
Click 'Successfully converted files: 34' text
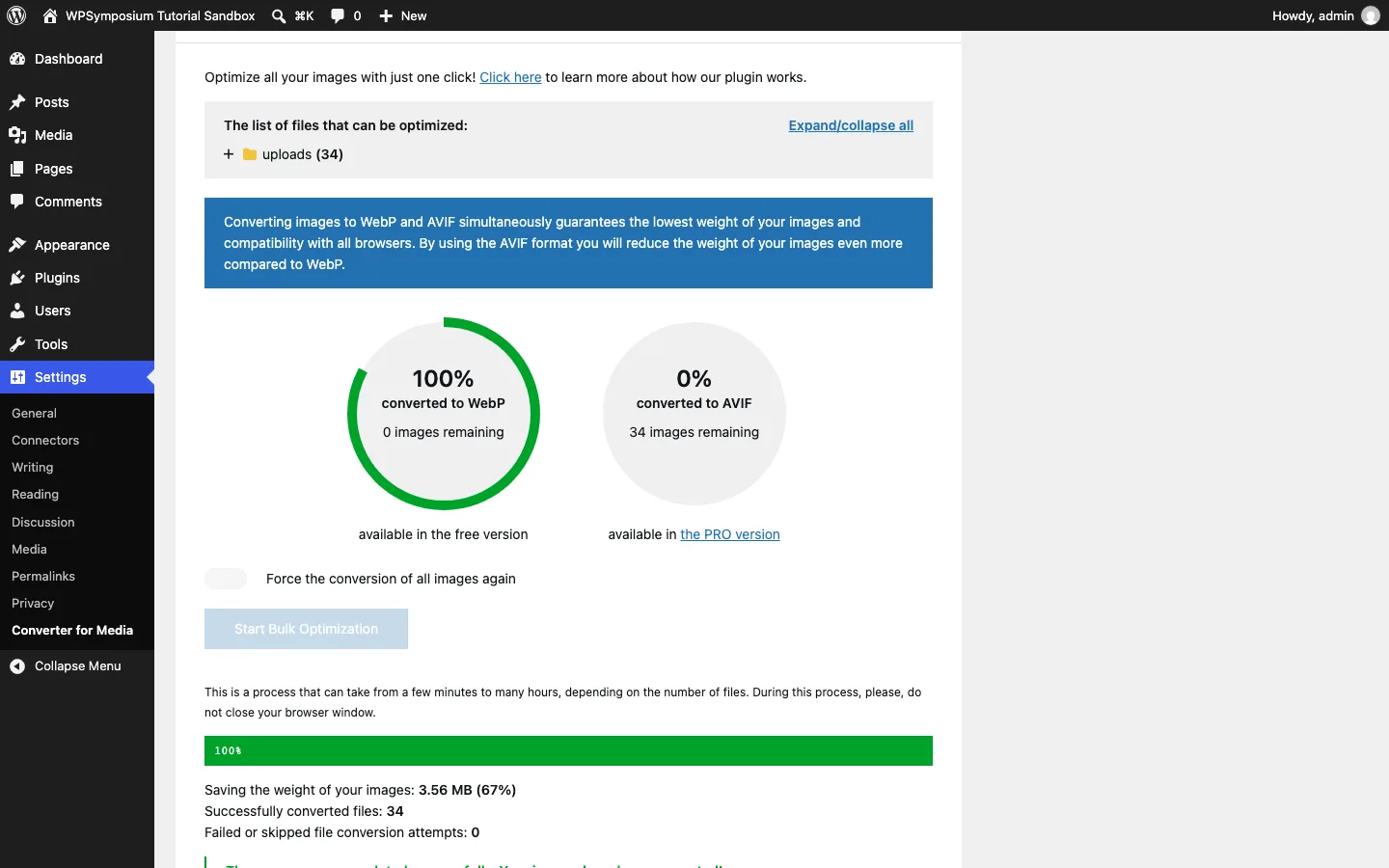point(304,811)
